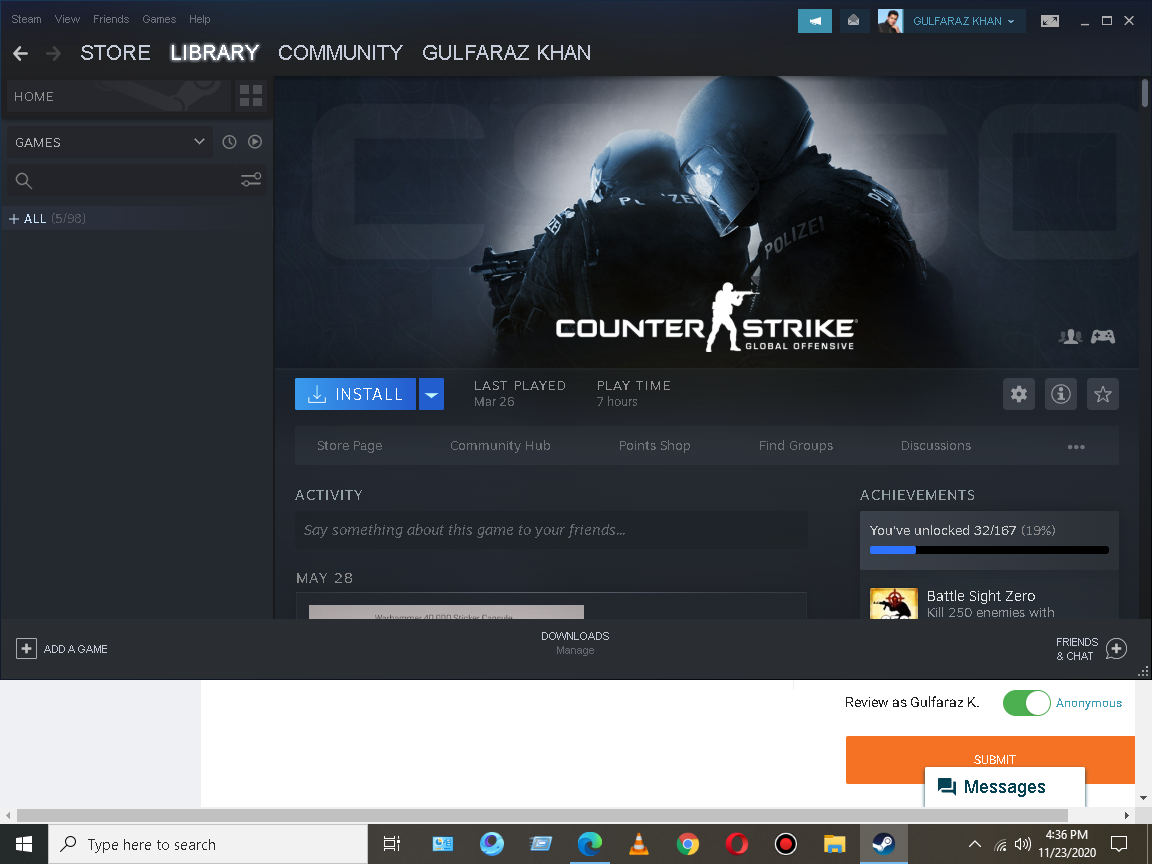This screenshot has height=864, width=1152.
Task: Open the game's Store Page link
Action: tap(350, 446)
